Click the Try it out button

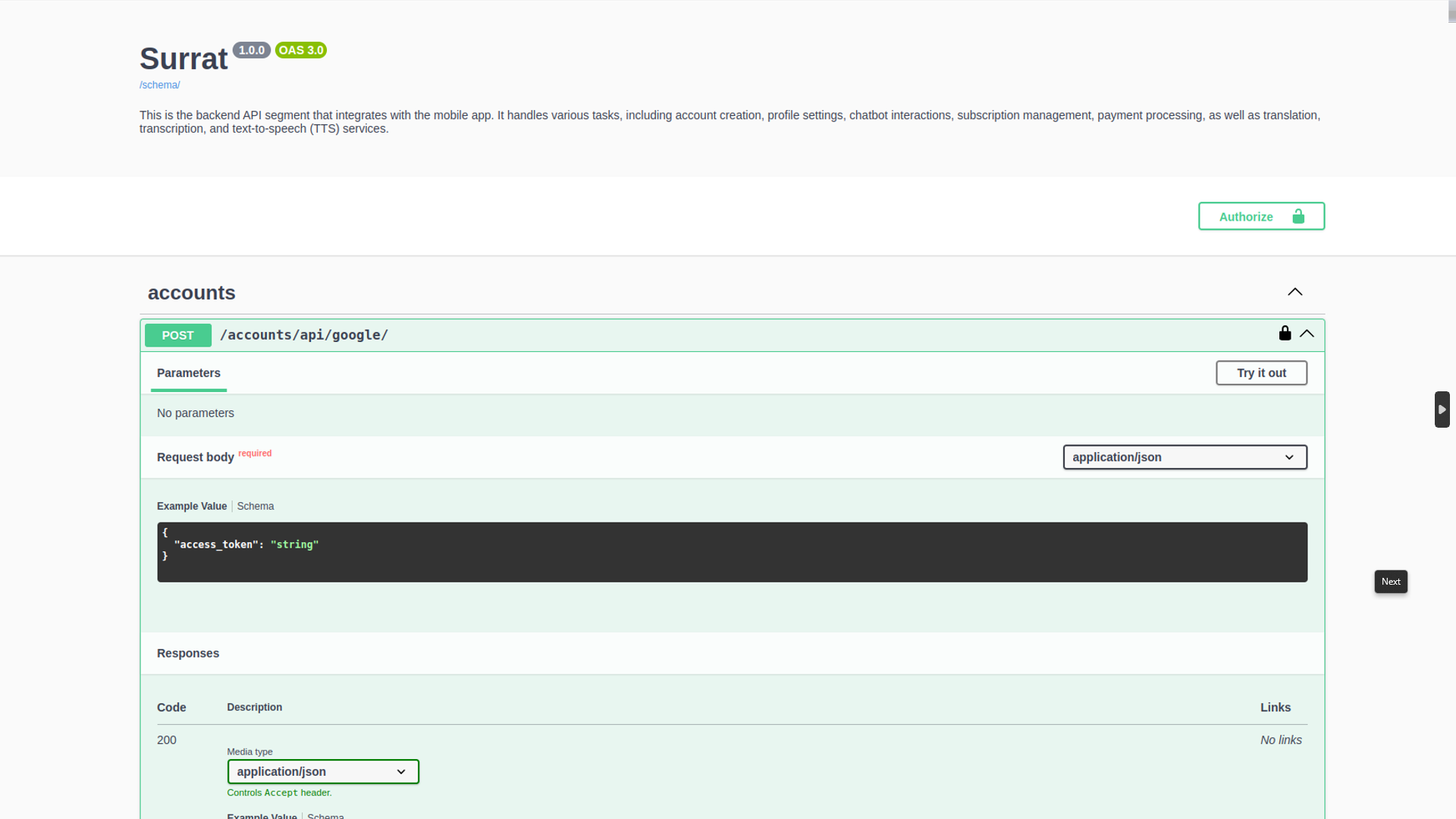pos(1261,373)
